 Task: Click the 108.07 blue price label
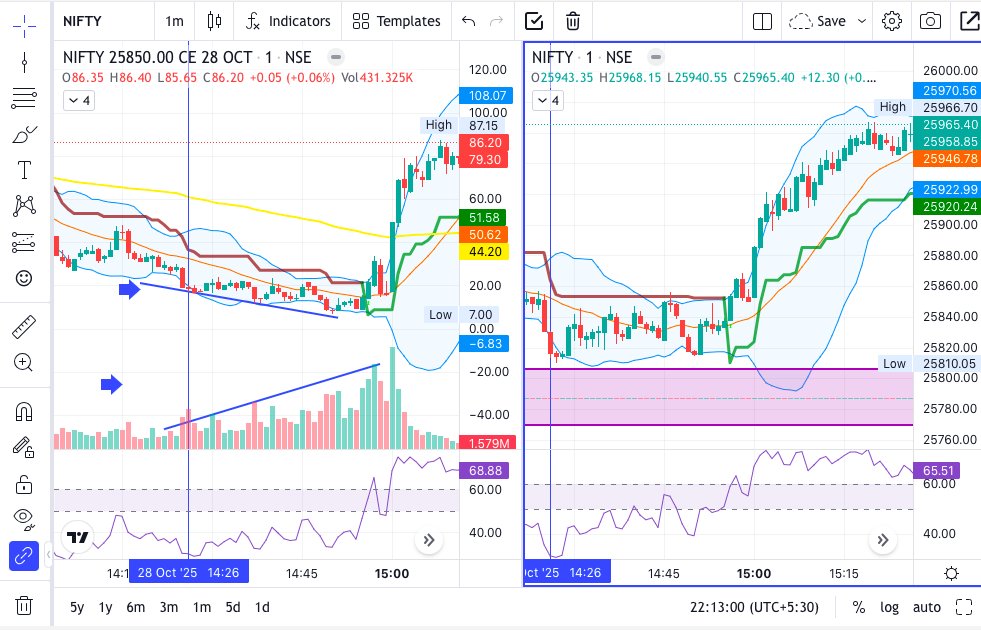pos(485,96)
